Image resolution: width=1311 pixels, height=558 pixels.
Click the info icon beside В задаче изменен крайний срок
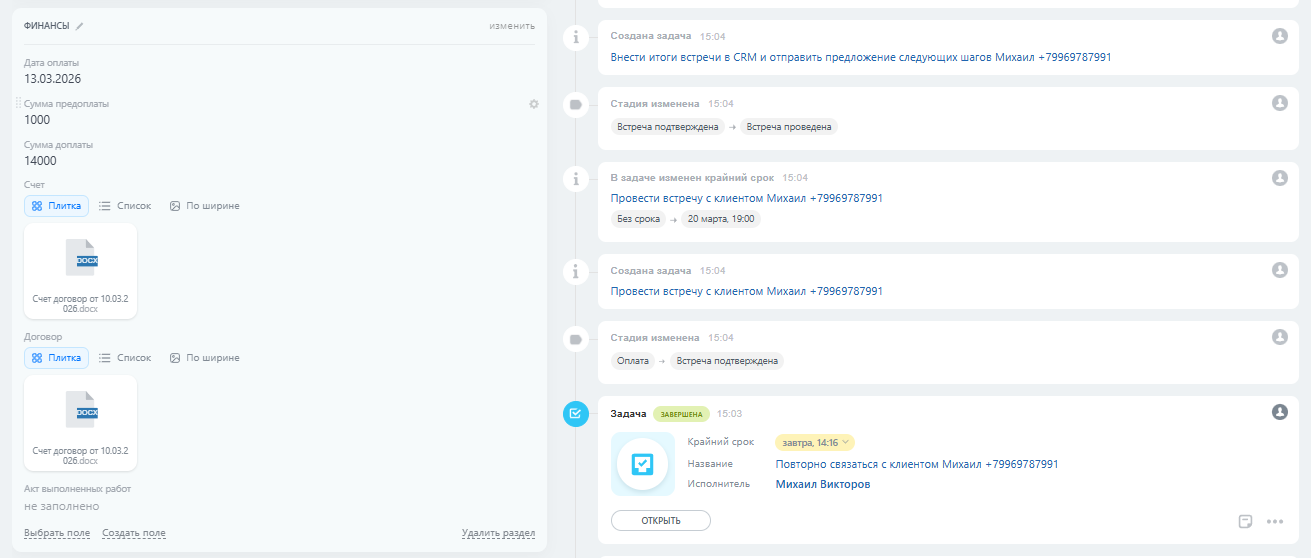[576, 179]
